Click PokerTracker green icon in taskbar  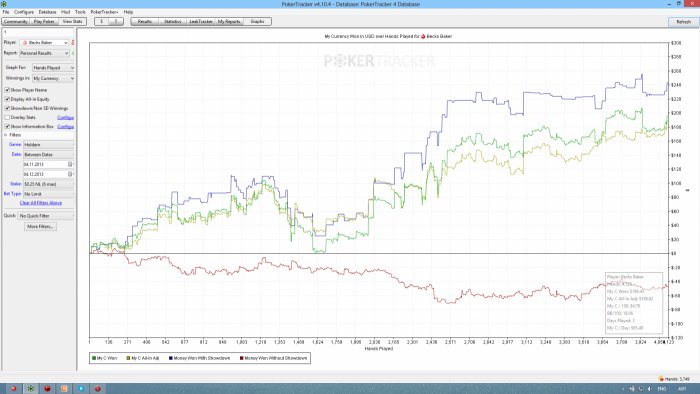(x=30, y=389)
